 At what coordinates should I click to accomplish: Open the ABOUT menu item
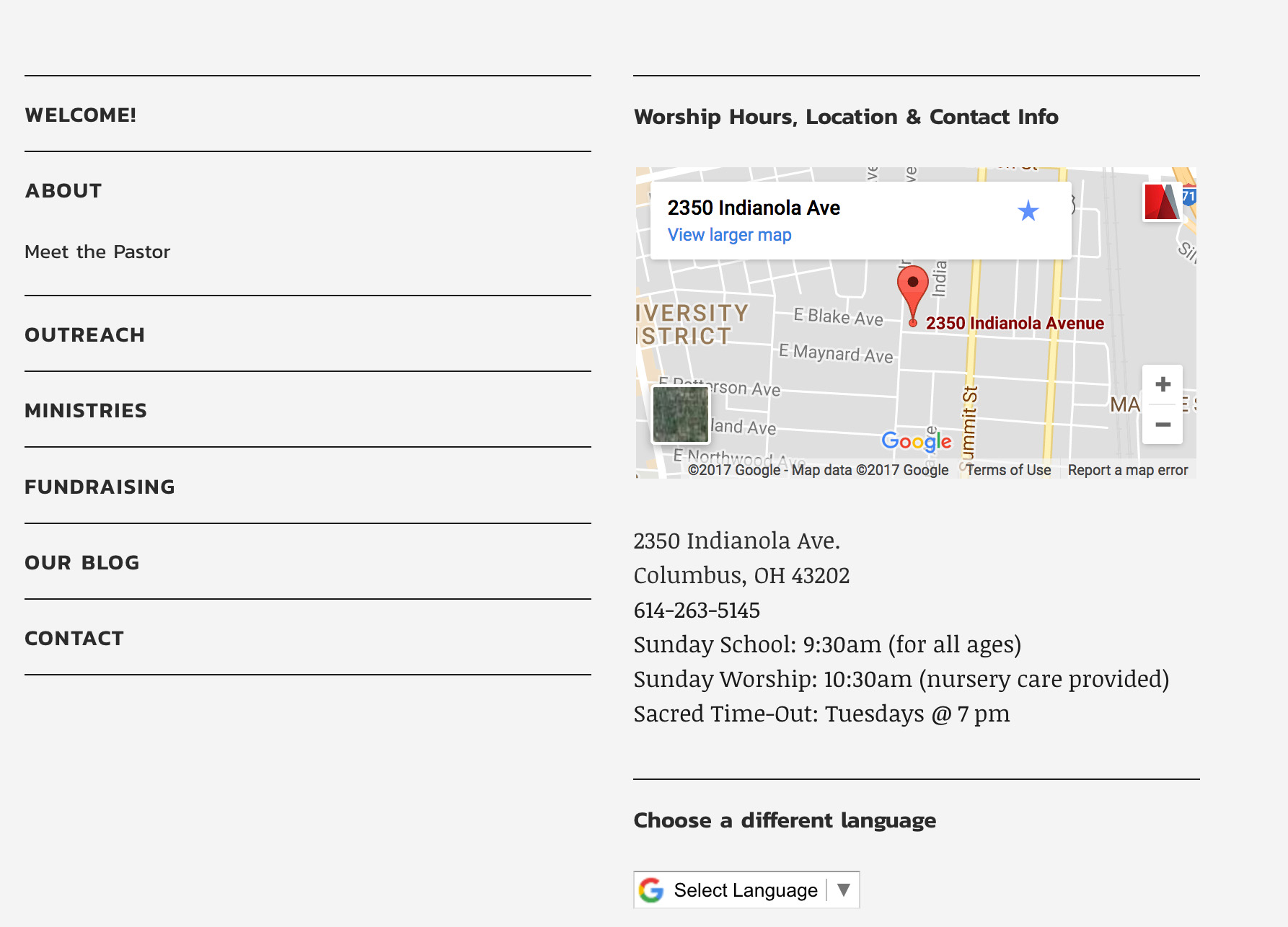coord(63,191)
